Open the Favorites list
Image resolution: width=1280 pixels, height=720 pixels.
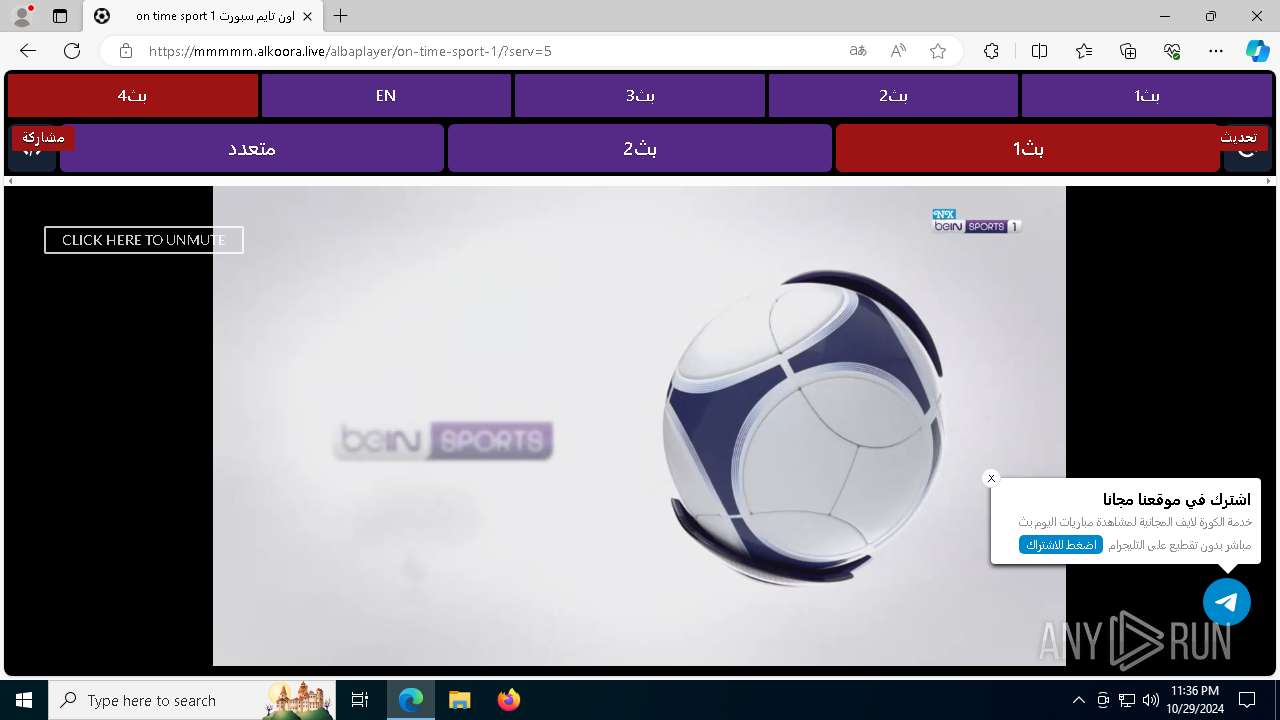pyautogui.click(x=1084, y=51)
